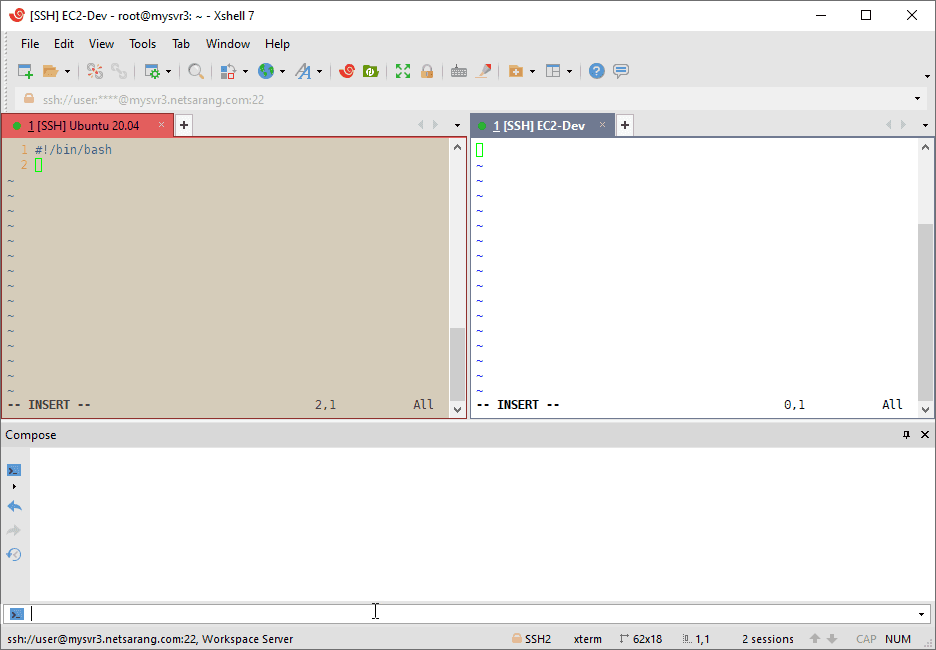936x650 pixels.
Task: Add a new tab beside EC2-Dev
Action: click(x=624, y=125)
